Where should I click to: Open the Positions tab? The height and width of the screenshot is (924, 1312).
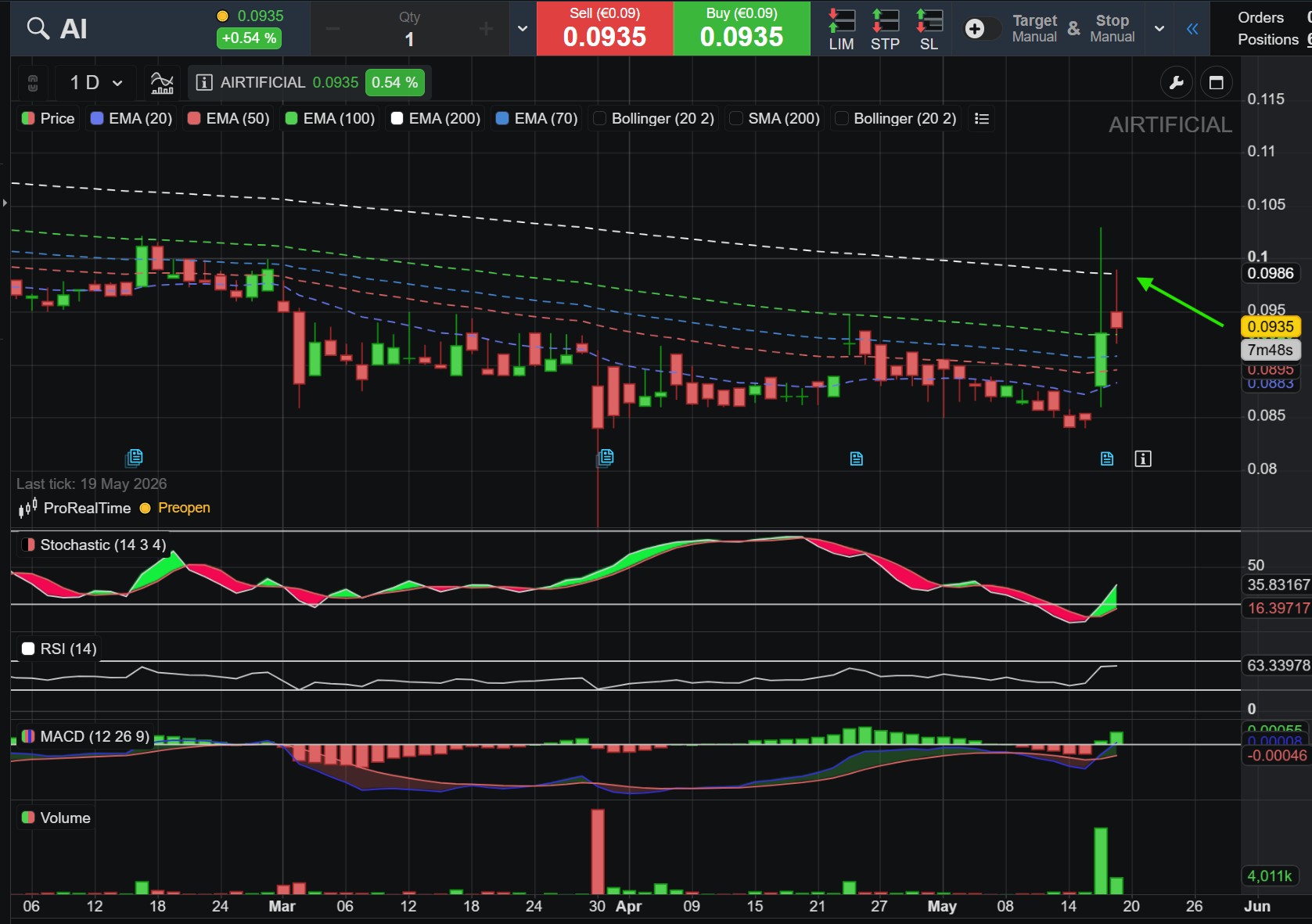click(1268, 39)
